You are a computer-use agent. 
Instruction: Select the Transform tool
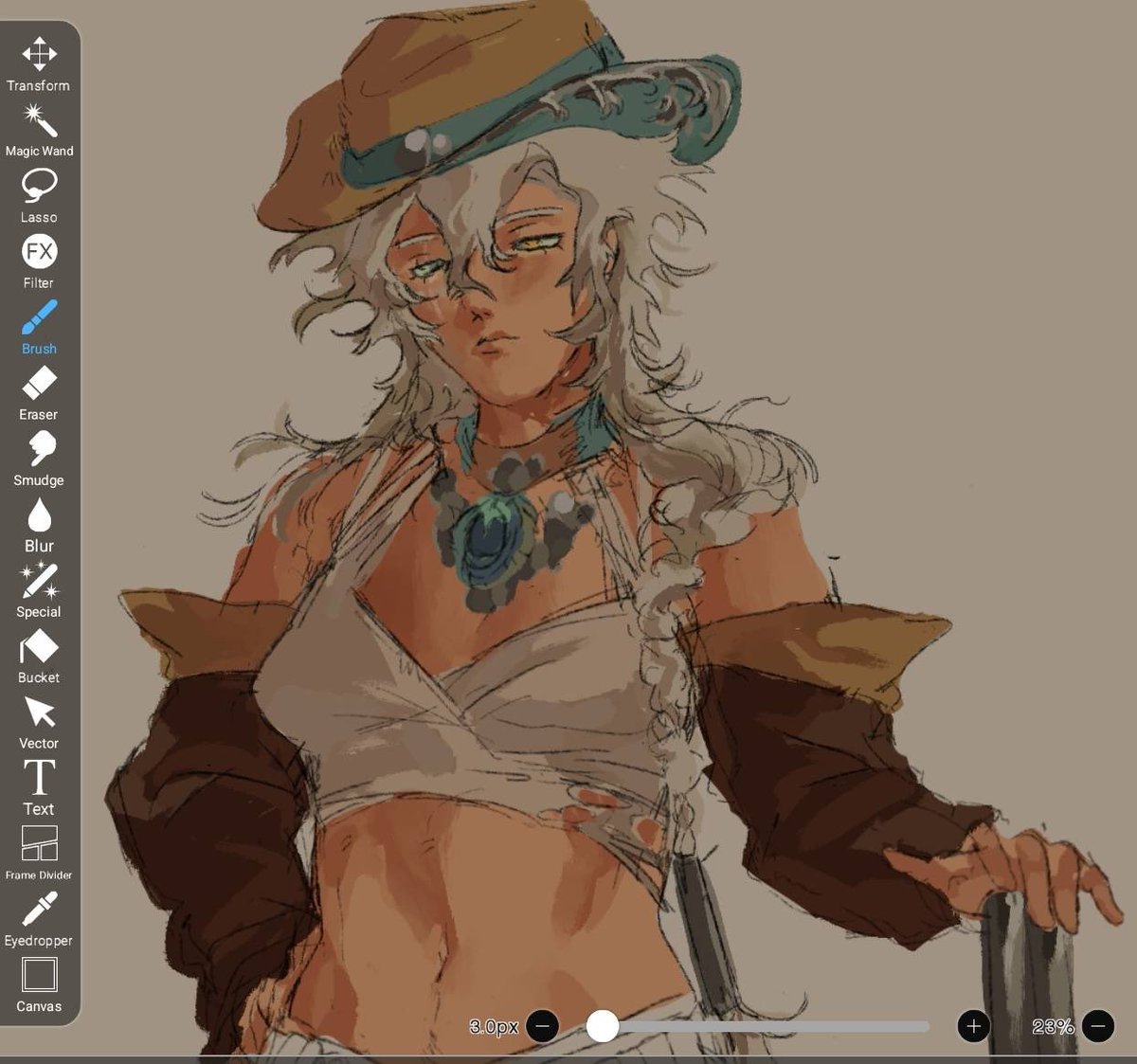pyautogui.click(x=39, y=64)
